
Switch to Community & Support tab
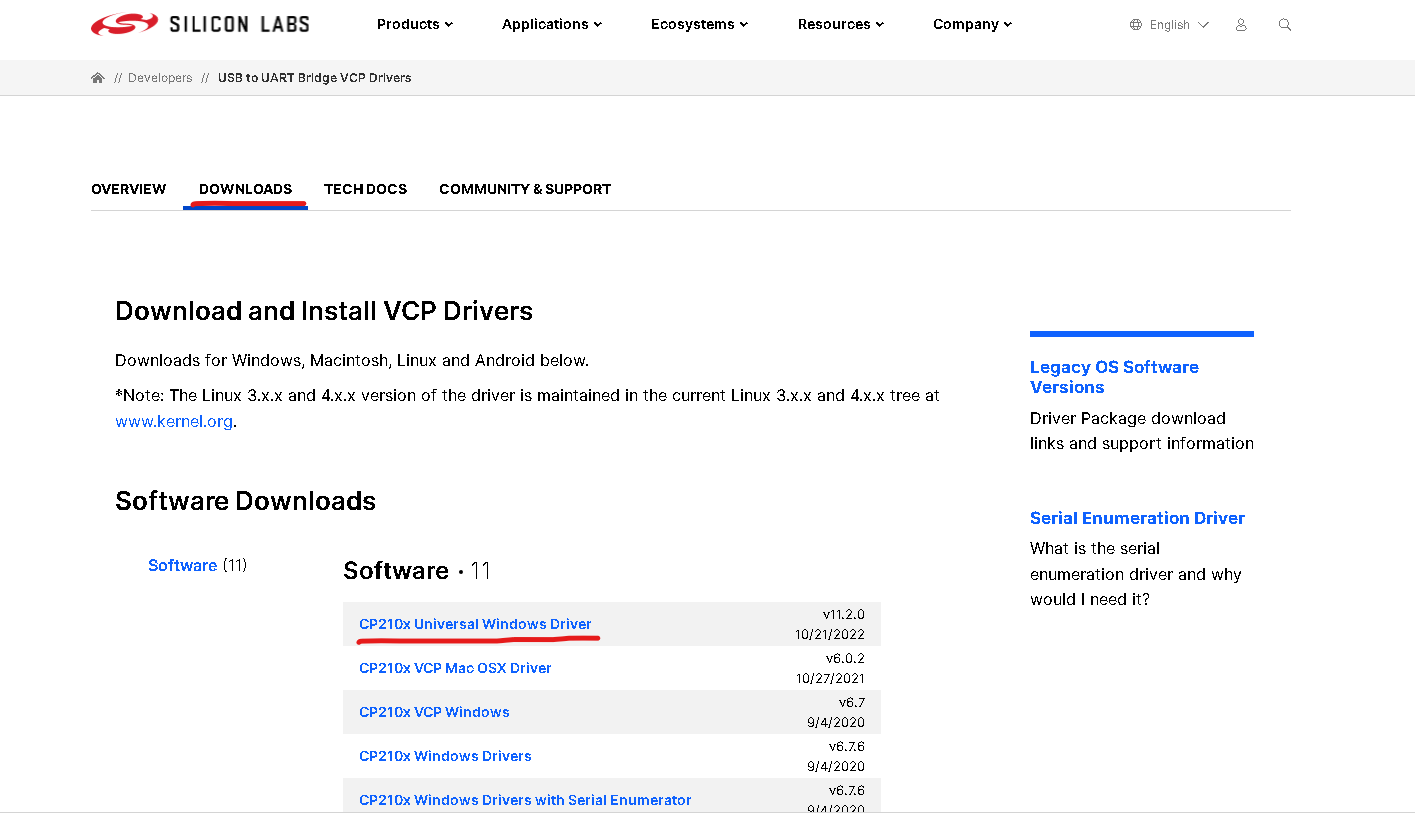point(525,189)
